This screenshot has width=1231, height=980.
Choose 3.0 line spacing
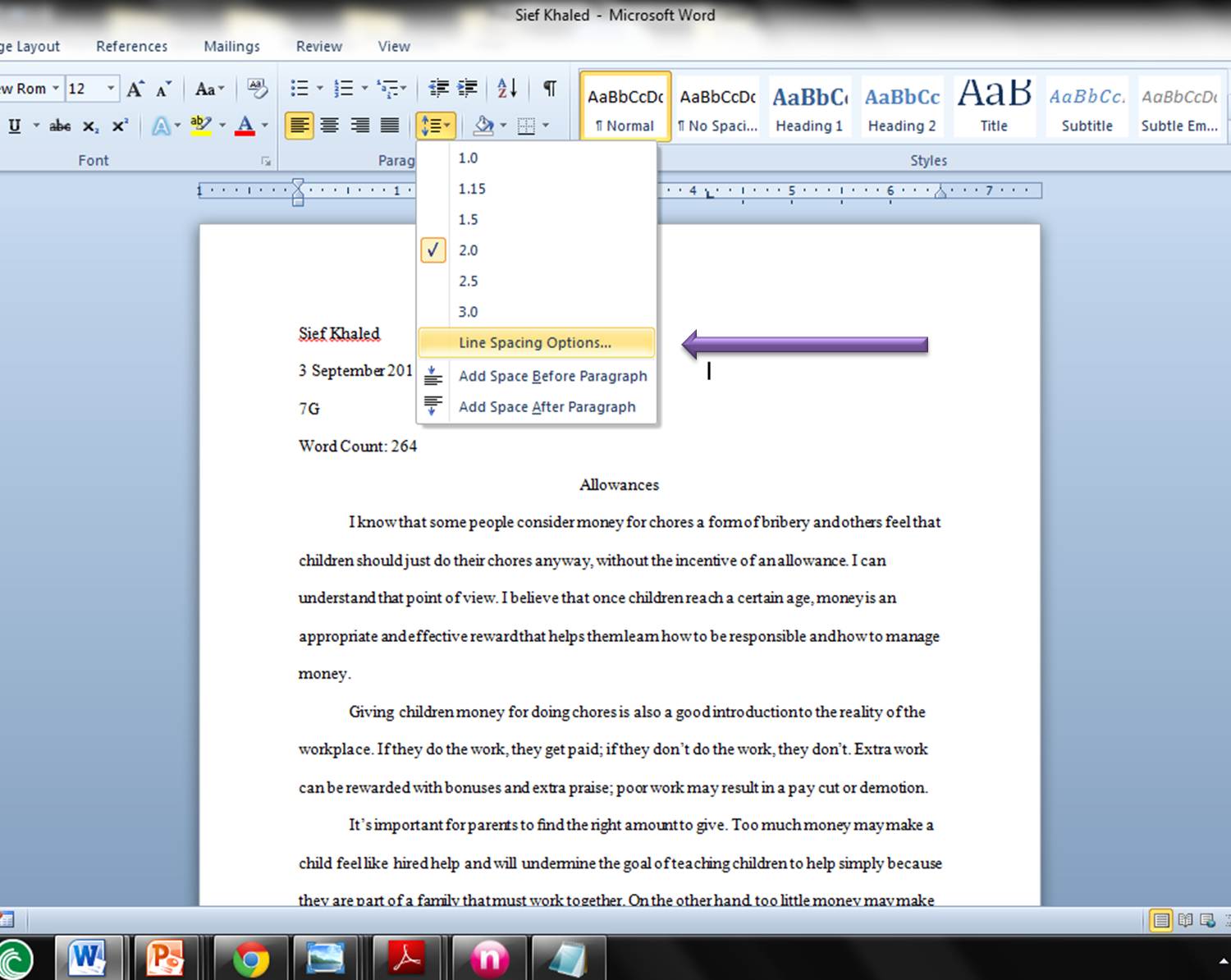pos(537,312)
